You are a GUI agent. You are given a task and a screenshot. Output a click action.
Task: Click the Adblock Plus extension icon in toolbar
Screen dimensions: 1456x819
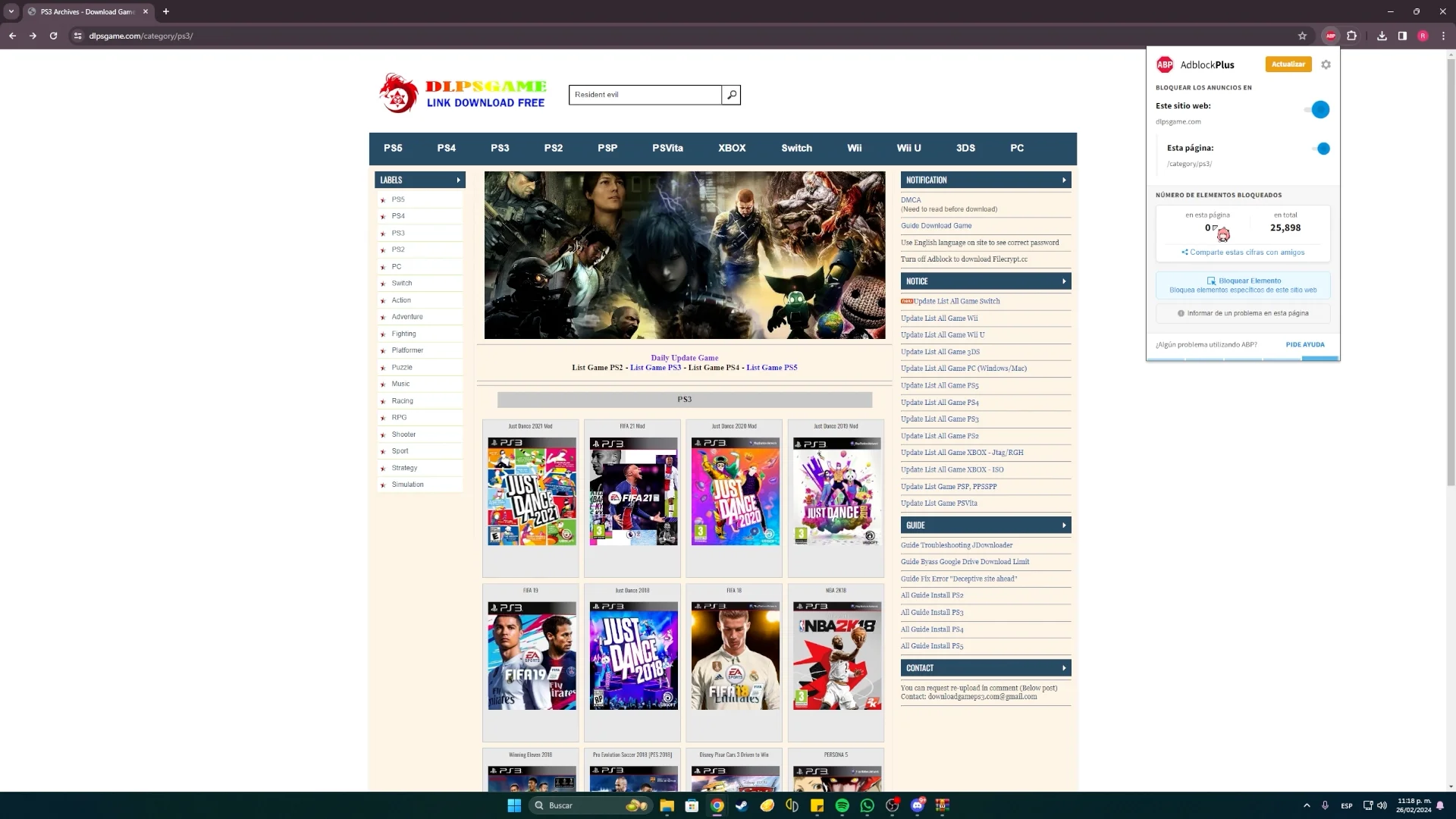[x=1330, y=36]
